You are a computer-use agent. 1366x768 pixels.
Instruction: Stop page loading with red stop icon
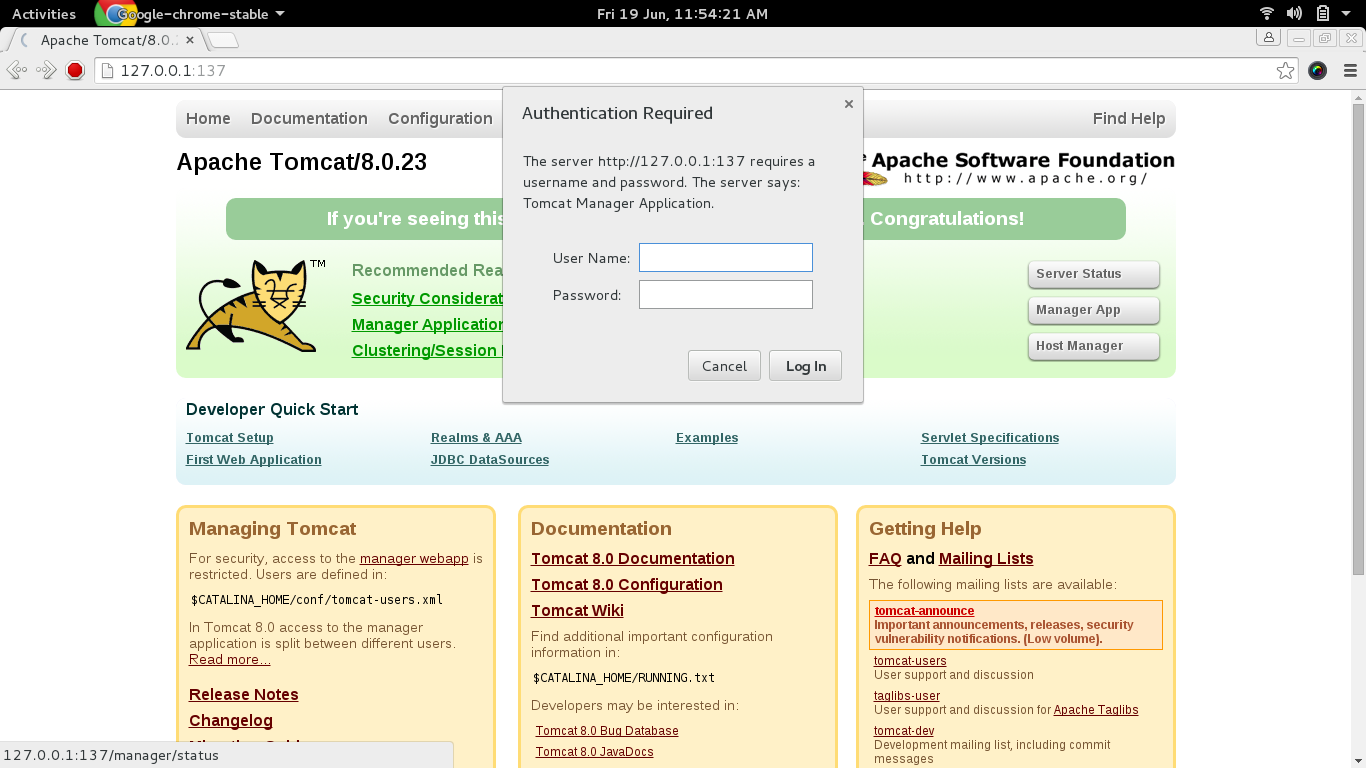[x=75, y=70]
